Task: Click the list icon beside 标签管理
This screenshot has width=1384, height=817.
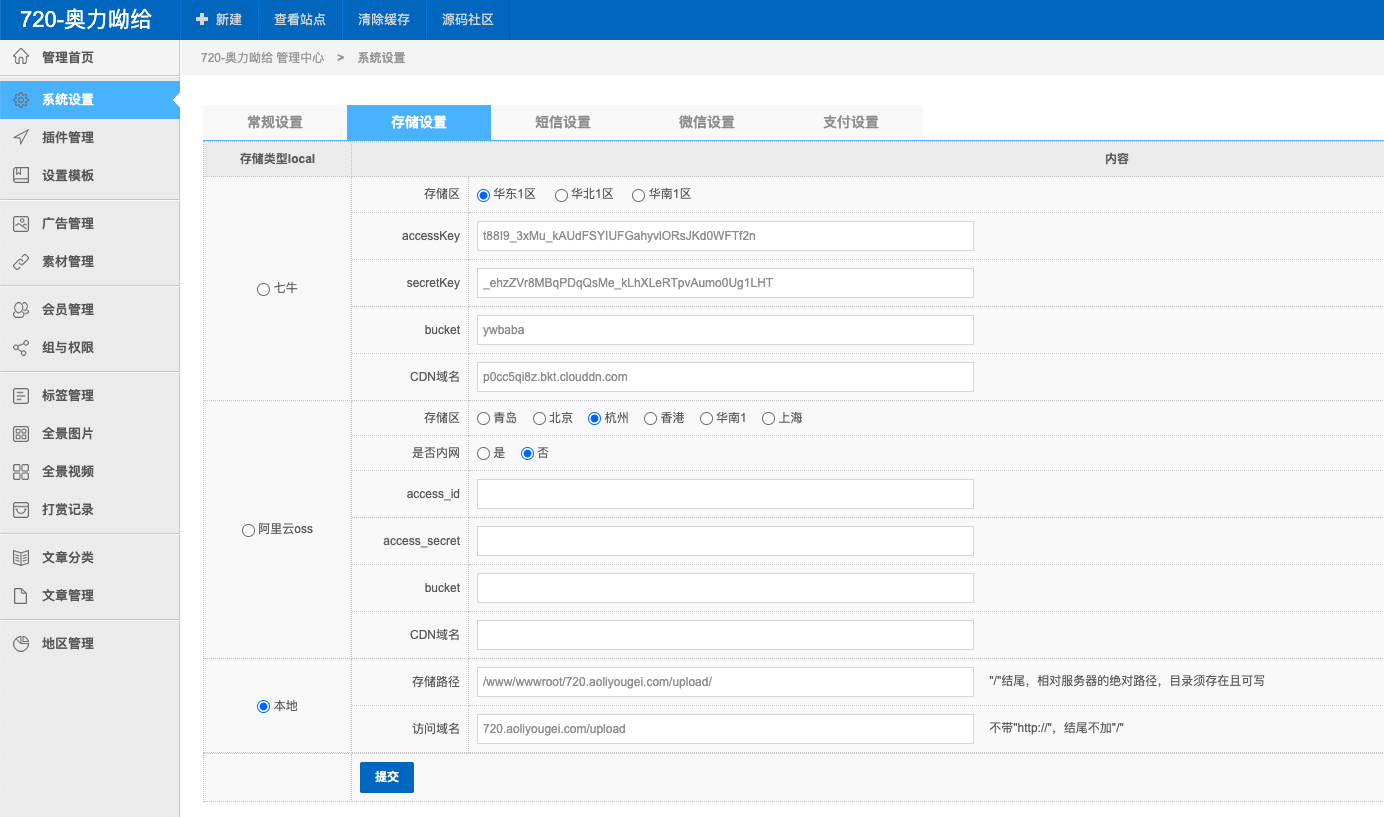Action: pyautogui.click(x=21, y=396)
